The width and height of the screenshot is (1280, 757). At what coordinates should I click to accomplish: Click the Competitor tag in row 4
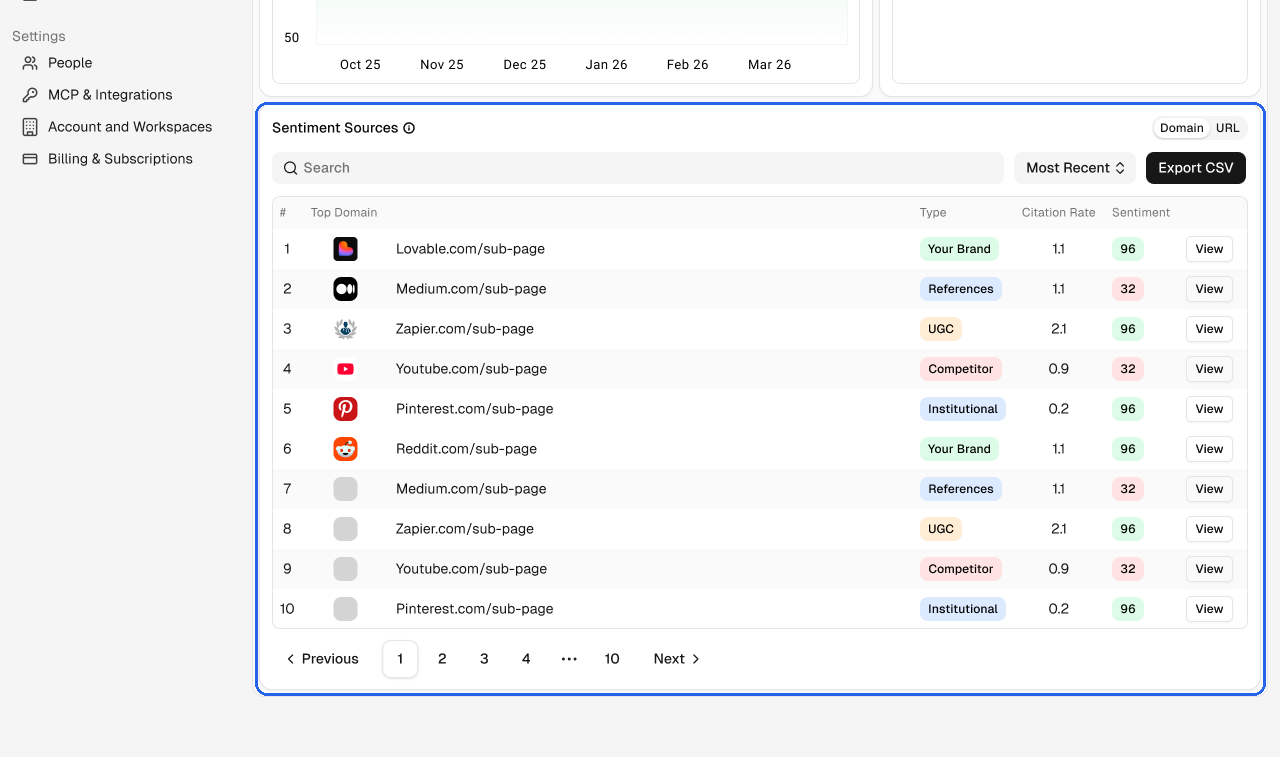pos(961,369)
